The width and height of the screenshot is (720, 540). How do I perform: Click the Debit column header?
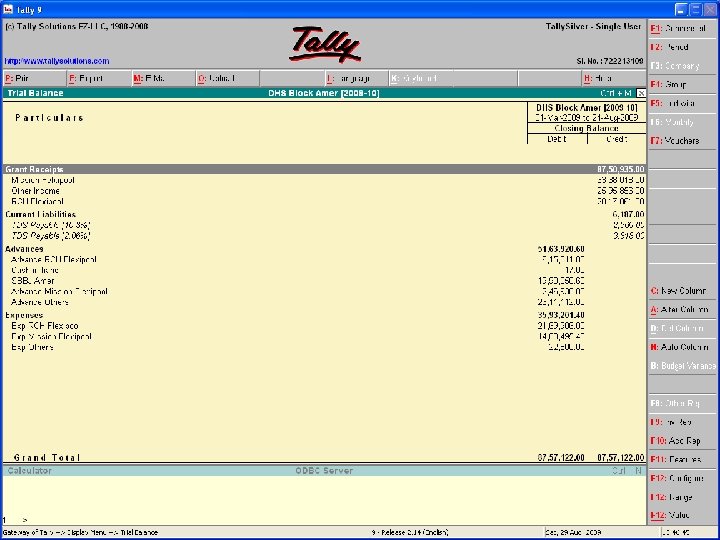(x=557, y=139)
